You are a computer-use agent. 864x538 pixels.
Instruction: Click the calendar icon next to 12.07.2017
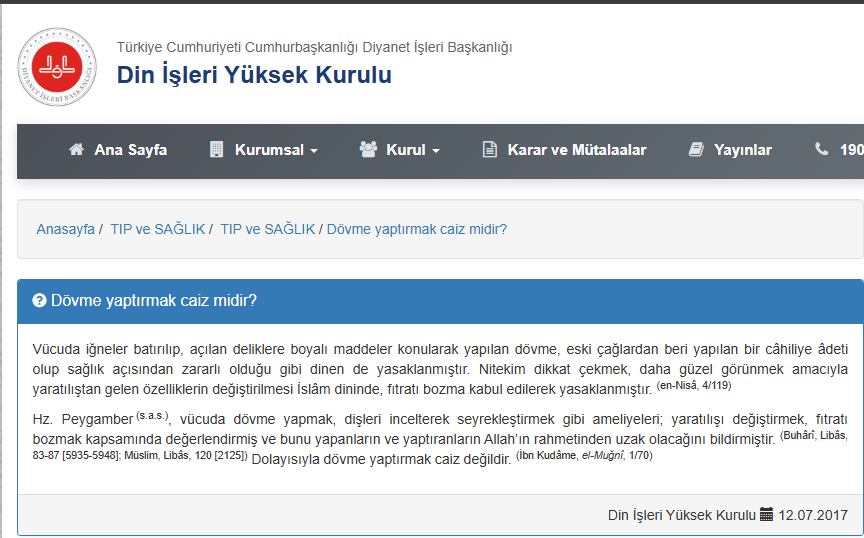[x=766, y=514]
